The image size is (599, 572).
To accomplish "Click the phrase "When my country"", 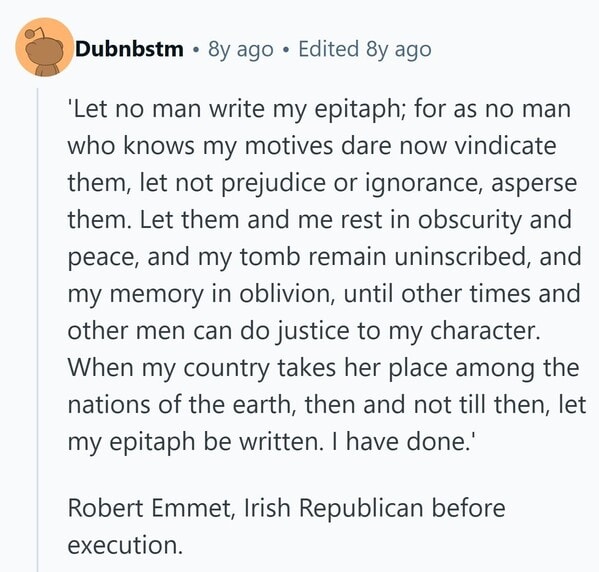I will [x=169, y=368].
